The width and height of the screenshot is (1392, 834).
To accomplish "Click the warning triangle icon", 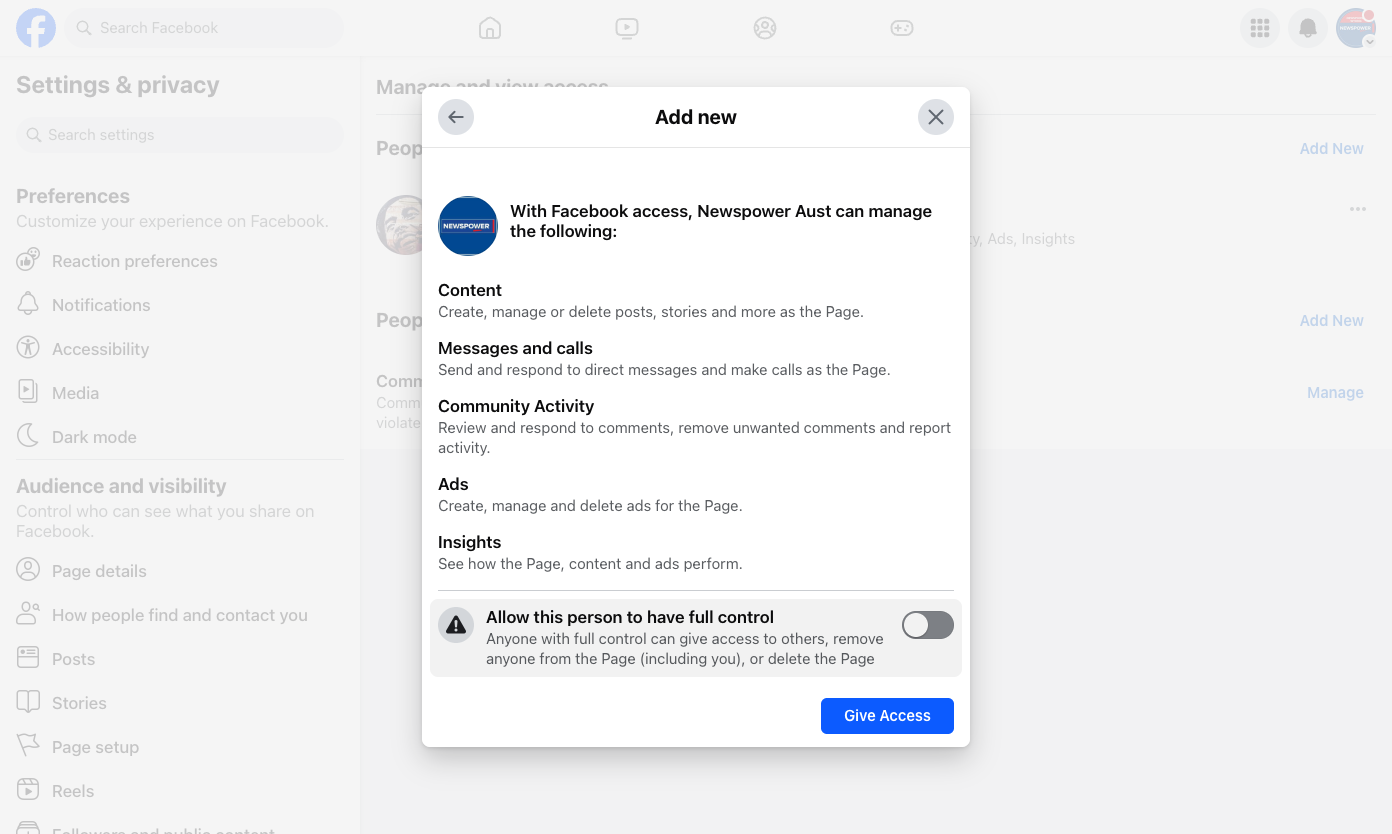I will [x=456, y=625].
